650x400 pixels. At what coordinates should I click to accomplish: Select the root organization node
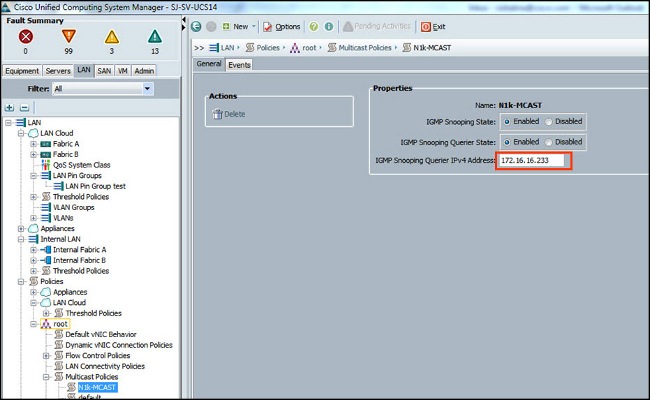click(x=60, y=324)
